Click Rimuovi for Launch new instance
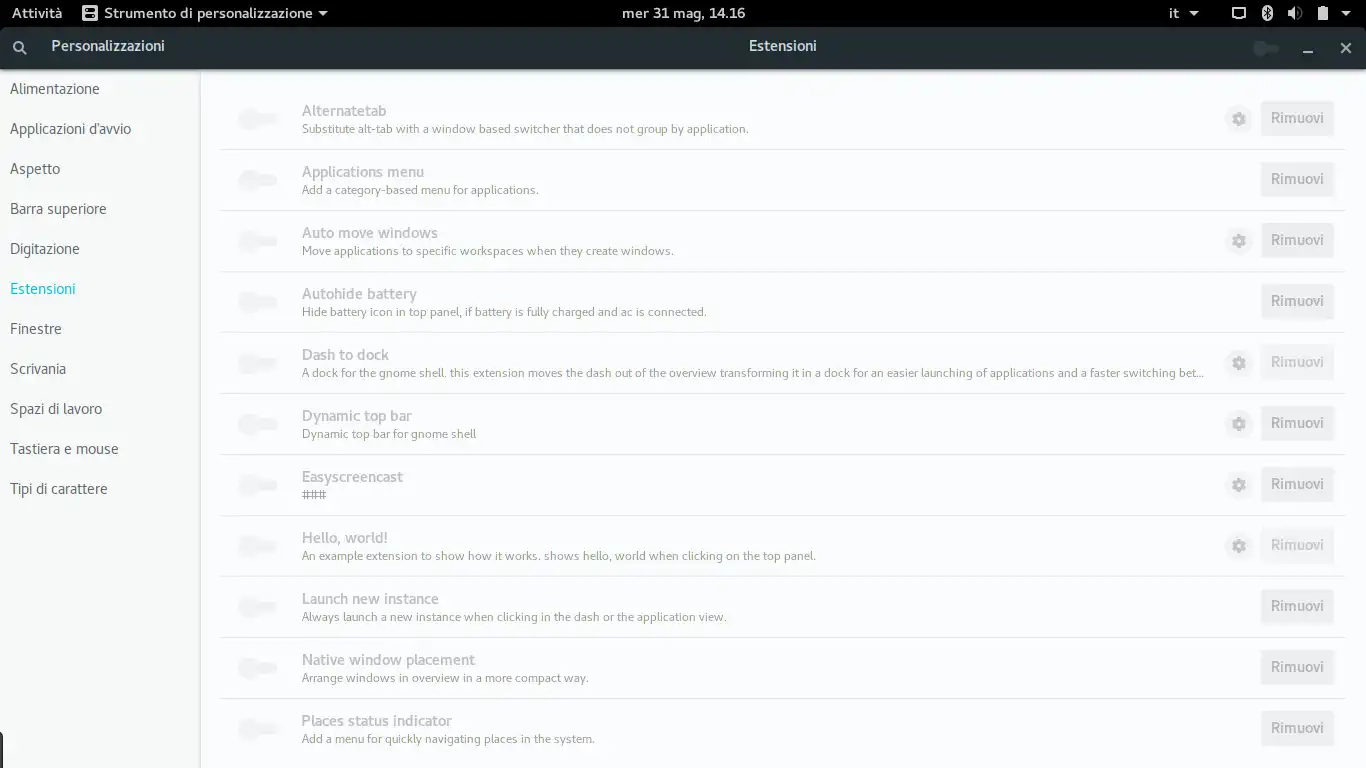The image size is (1366, 768). click(x=1297, y=606)
